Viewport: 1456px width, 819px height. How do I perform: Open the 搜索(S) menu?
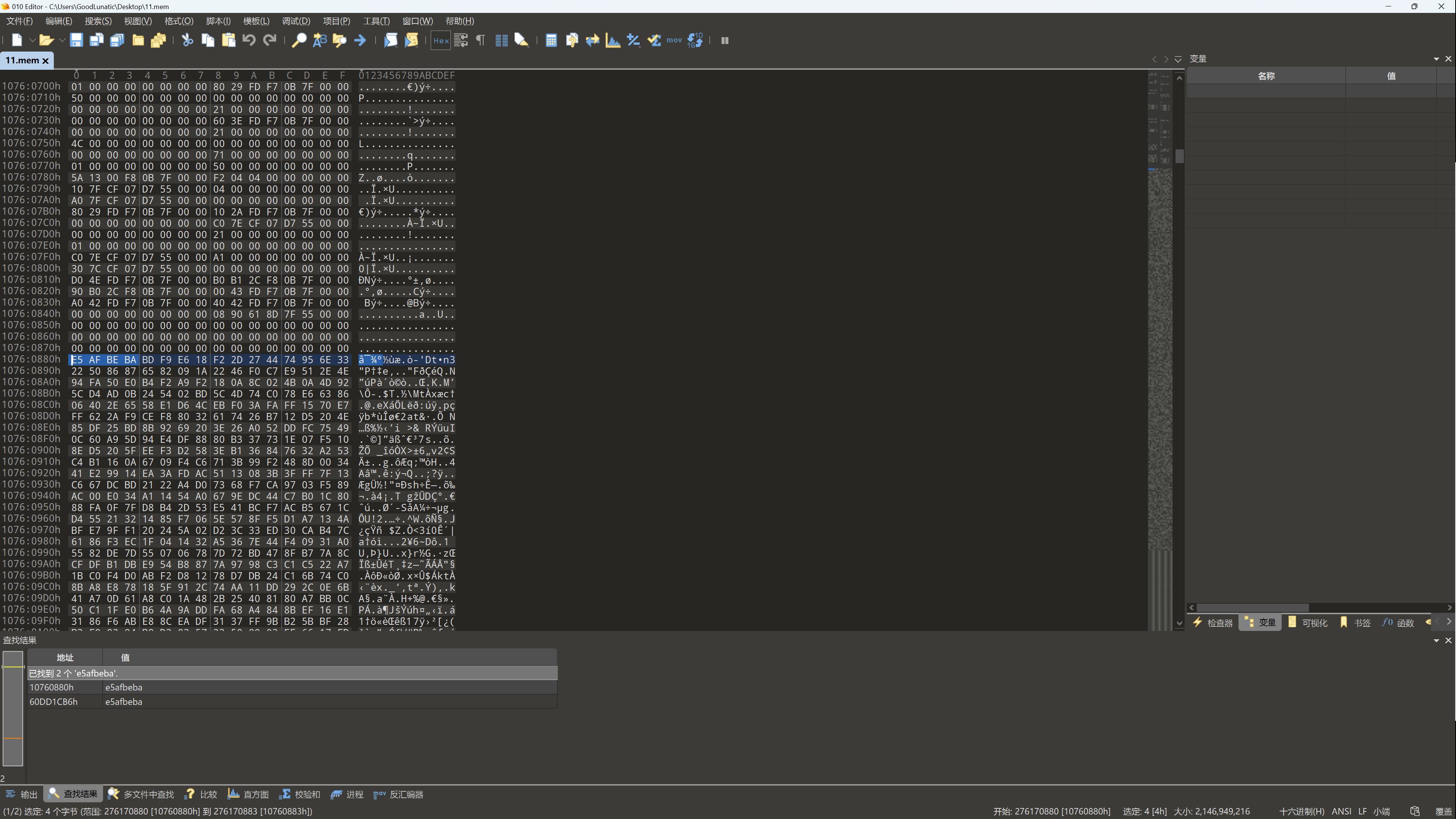[x=98, y=21]
